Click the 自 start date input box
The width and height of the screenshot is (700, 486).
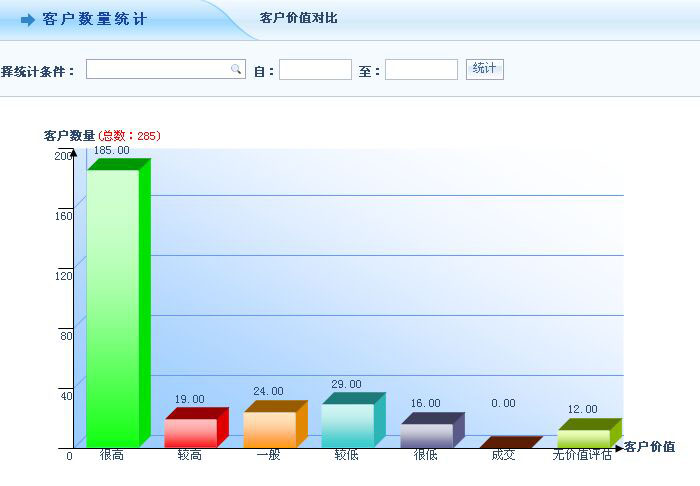315,70
